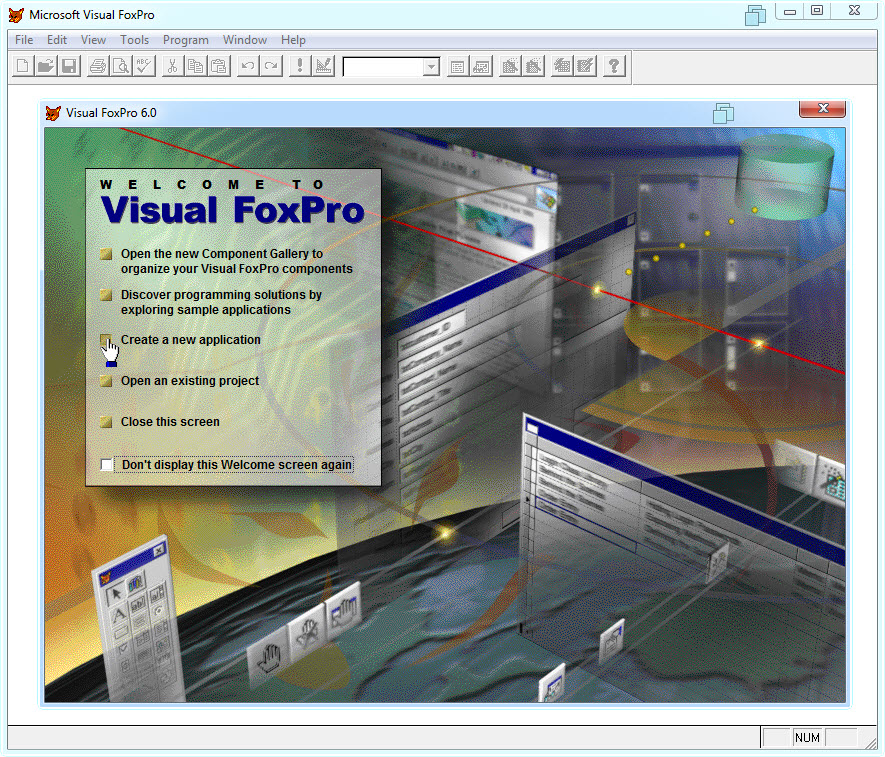Click bullet for Open the new Component Gallery
The width and height of the screenshot is (885, 757).
pos(106,254)
